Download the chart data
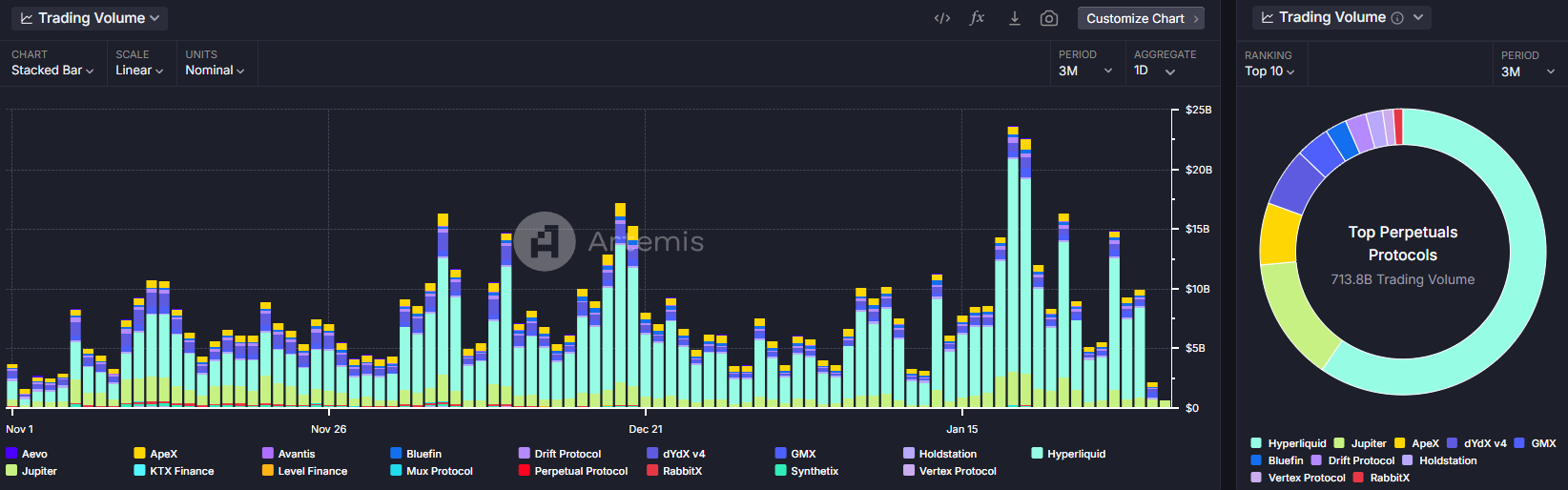Image resolution: width=1568 pixels, height=490 pixels. (1014, 18)
